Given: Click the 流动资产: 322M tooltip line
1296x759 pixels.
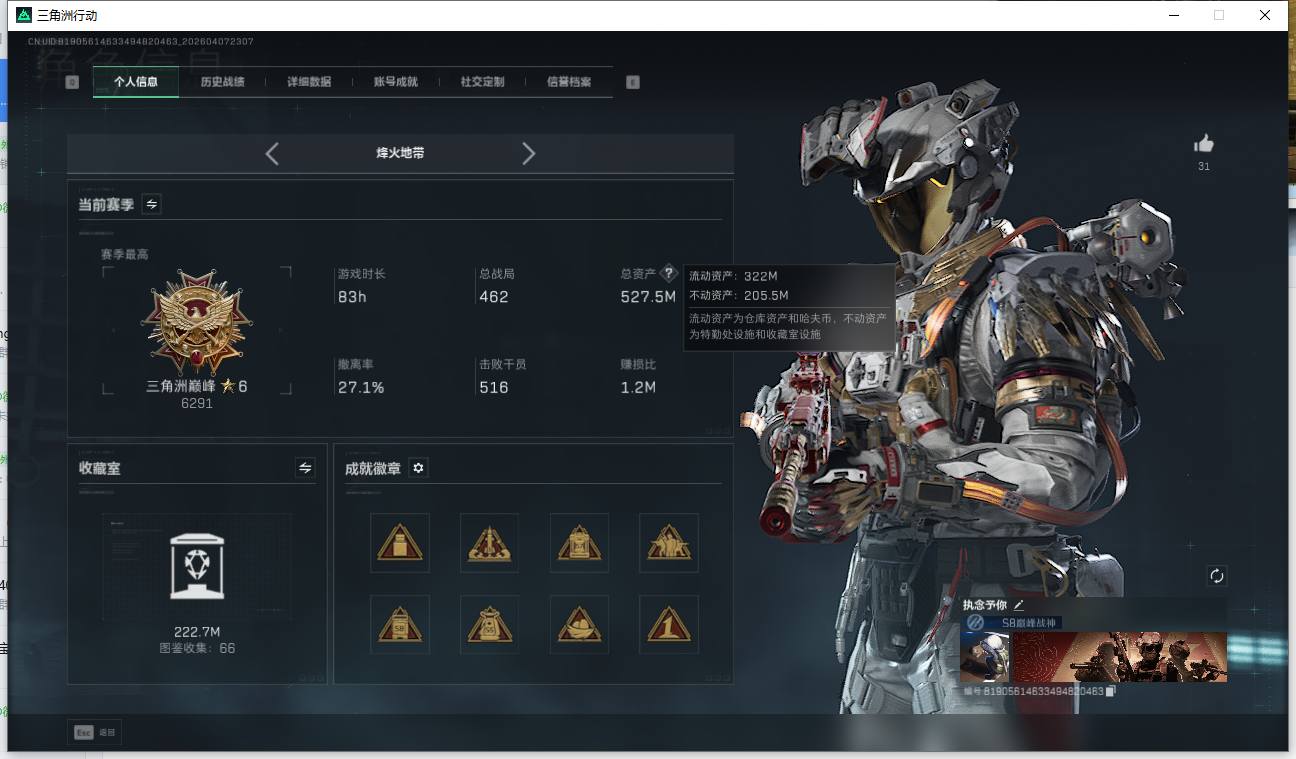Looking at the screenshot, I should [733, 275].
